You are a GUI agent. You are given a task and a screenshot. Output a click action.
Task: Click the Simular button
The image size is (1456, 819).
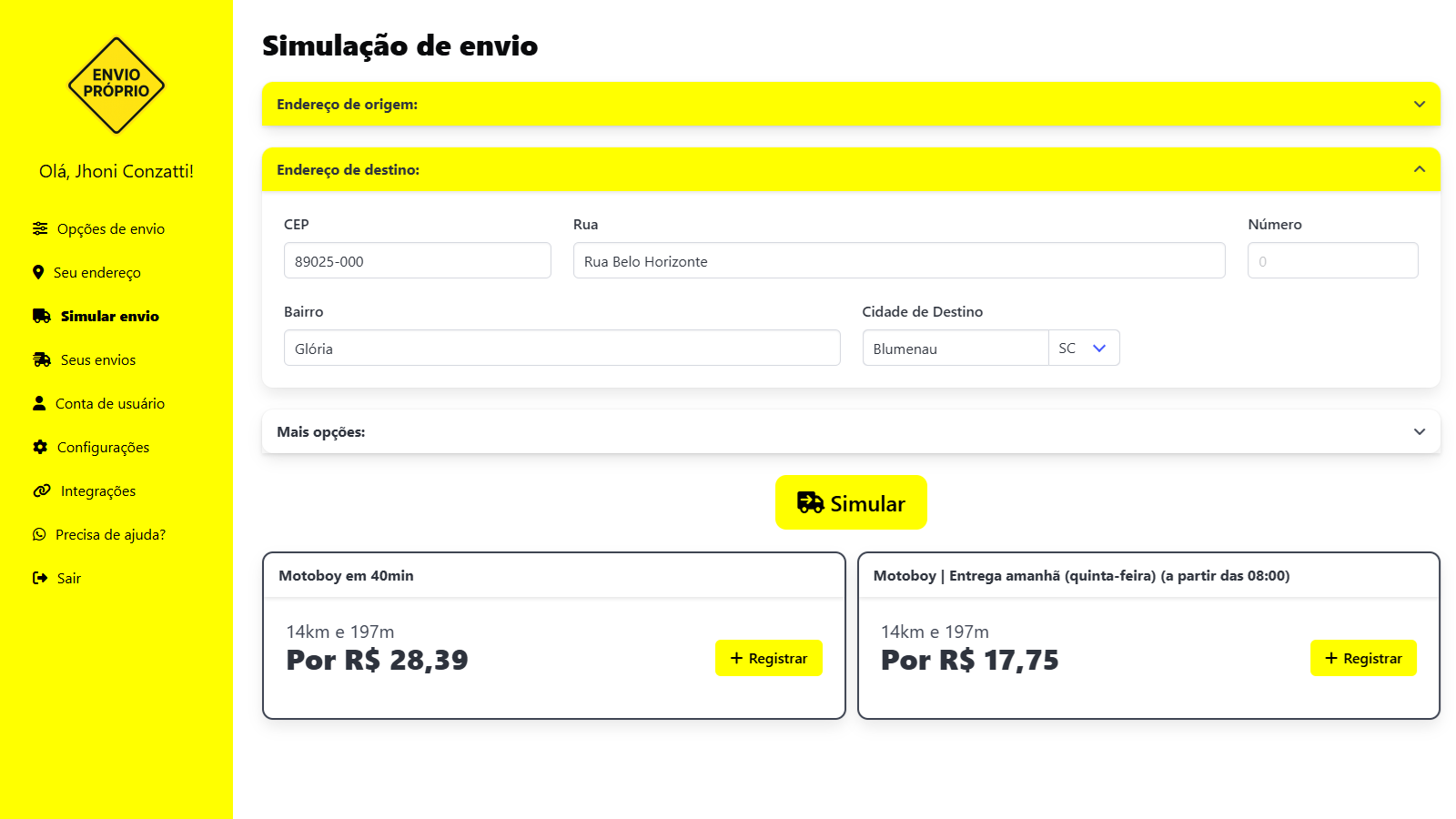point(851,502)
